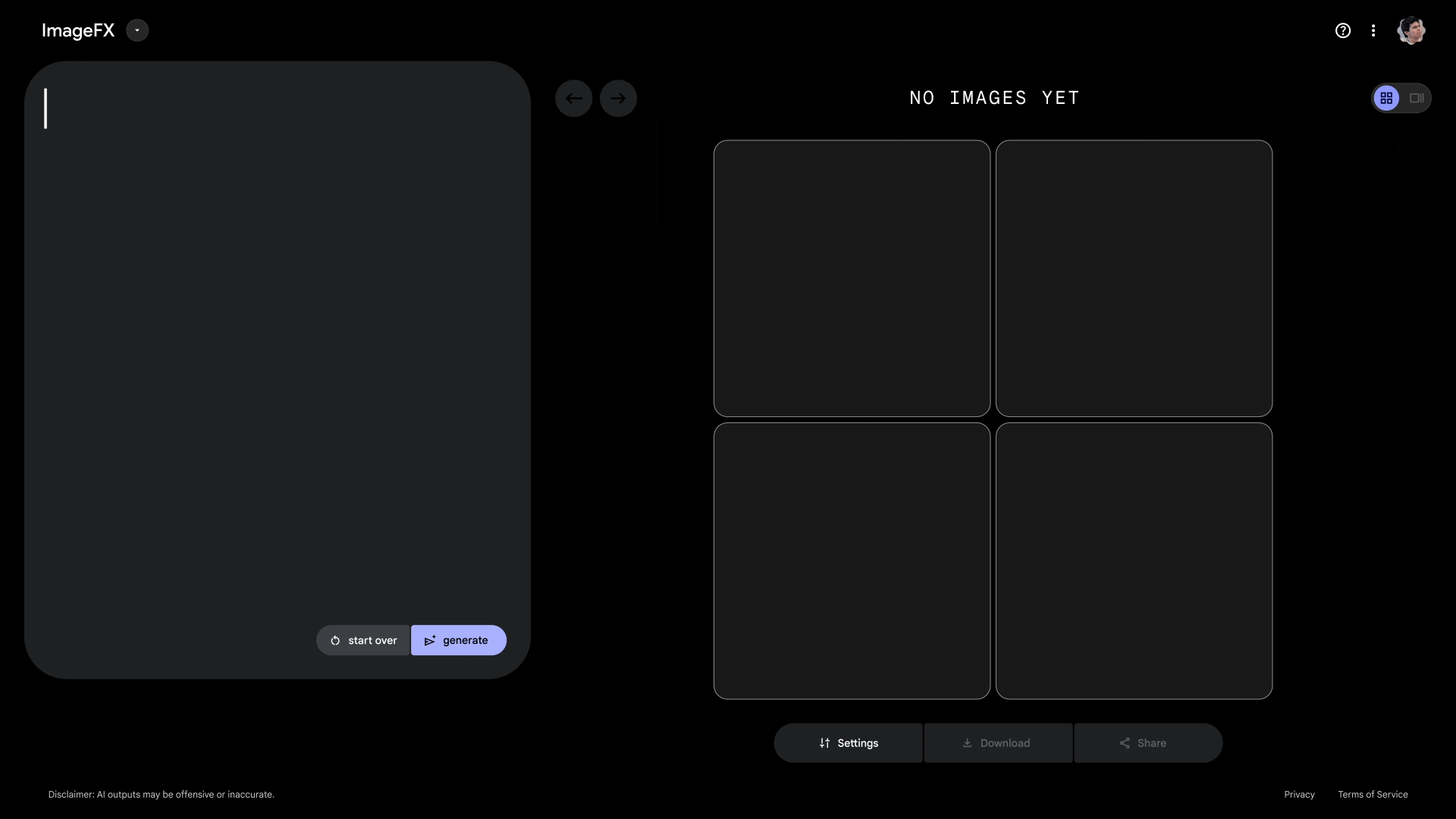Switch to grid view layout
The width and height of the screenshot is (1456, 819).
point(1386,98)
